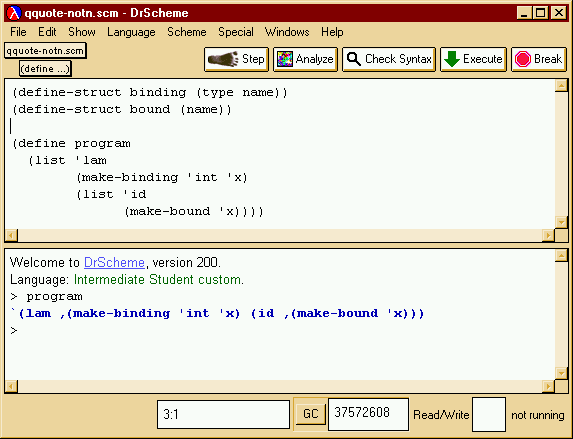
Task: Click definitions pane scroll-down arrow
Action: (561, 222)
